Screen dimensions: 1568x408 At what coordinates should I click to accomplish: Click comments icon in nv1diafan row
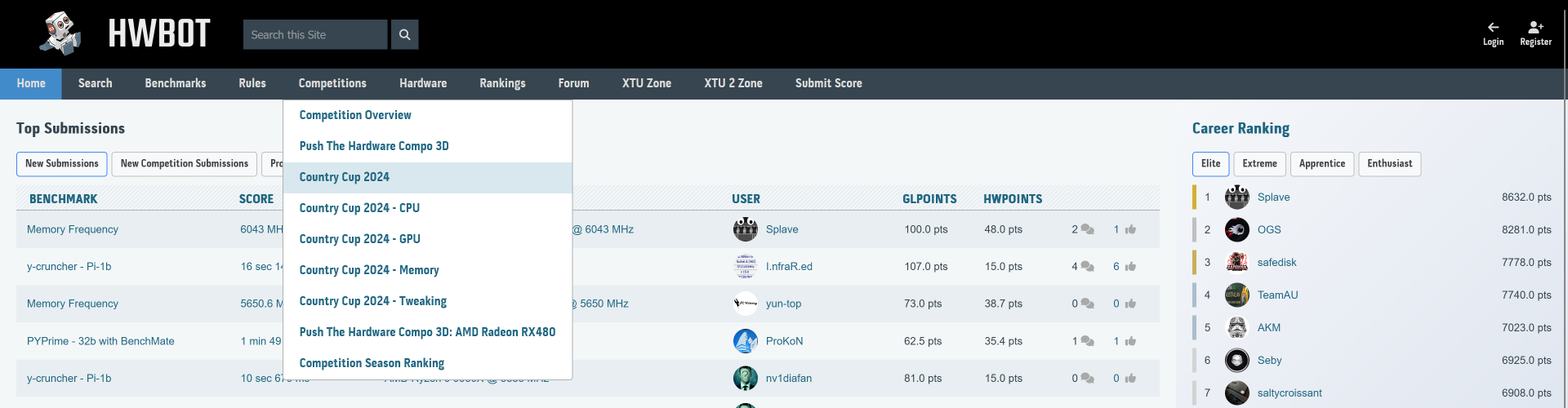click(1087, 378)
